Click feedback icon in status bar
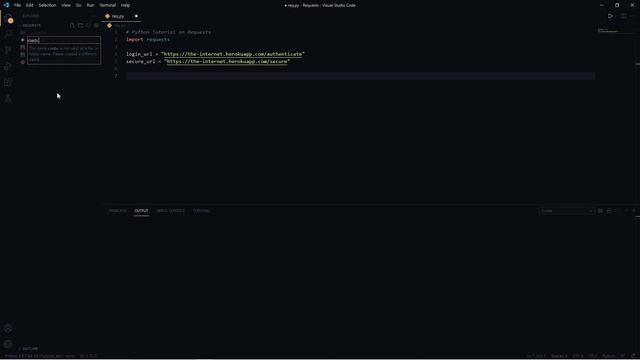640x360 pixels. click(623, 356)
